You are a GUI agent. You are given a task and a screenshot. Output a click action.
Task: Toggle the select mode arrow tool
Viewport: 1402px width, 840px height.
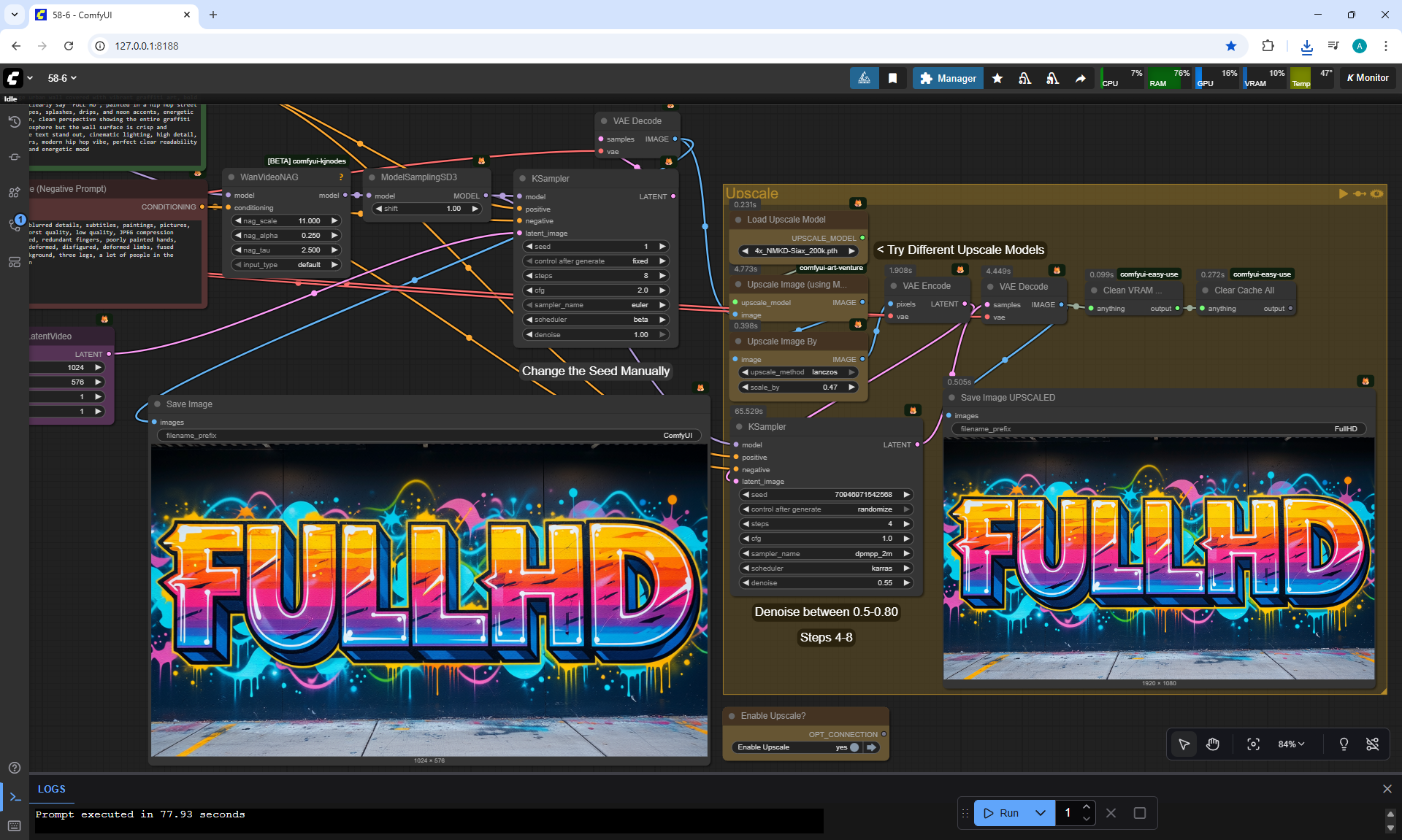(x=1184, y=744)
